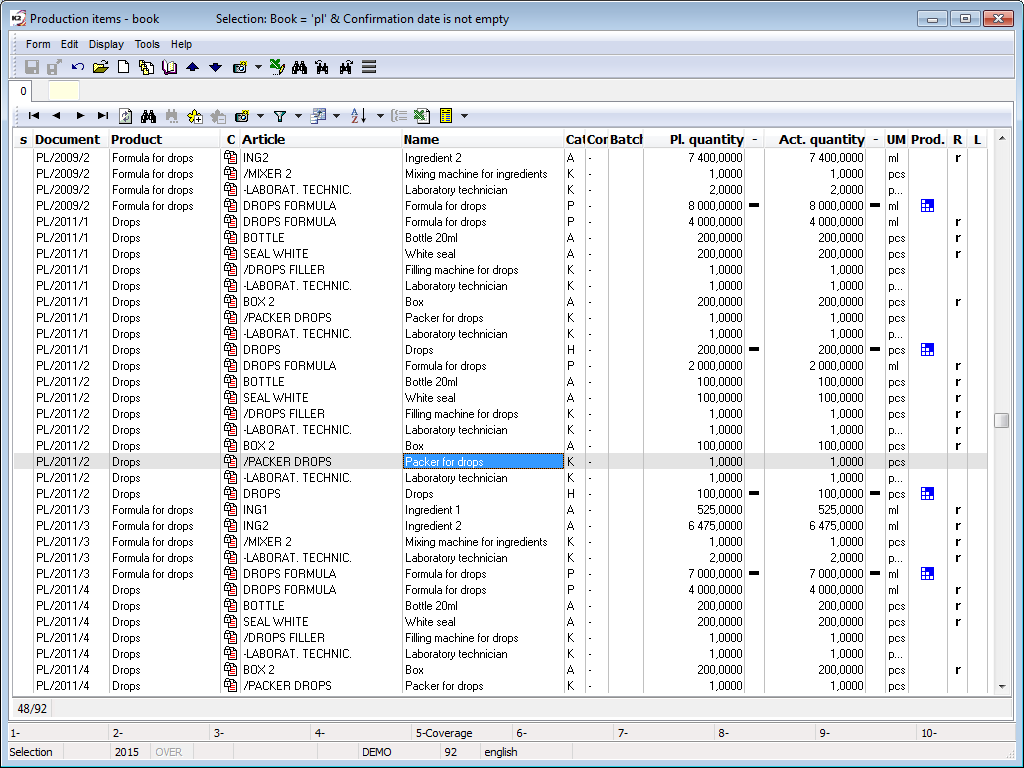
Task: Expand the filter dropdown arrow
Action: (x=298, y=116)
